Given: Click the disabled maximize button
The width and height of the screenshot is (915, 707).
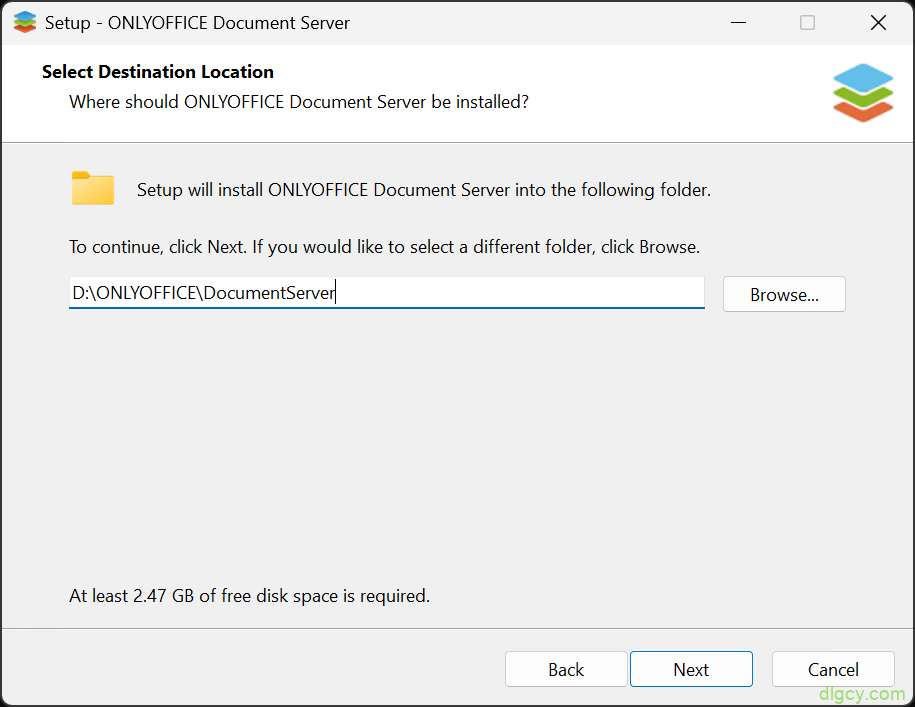Looking at the screenshot, I should 807,23.
